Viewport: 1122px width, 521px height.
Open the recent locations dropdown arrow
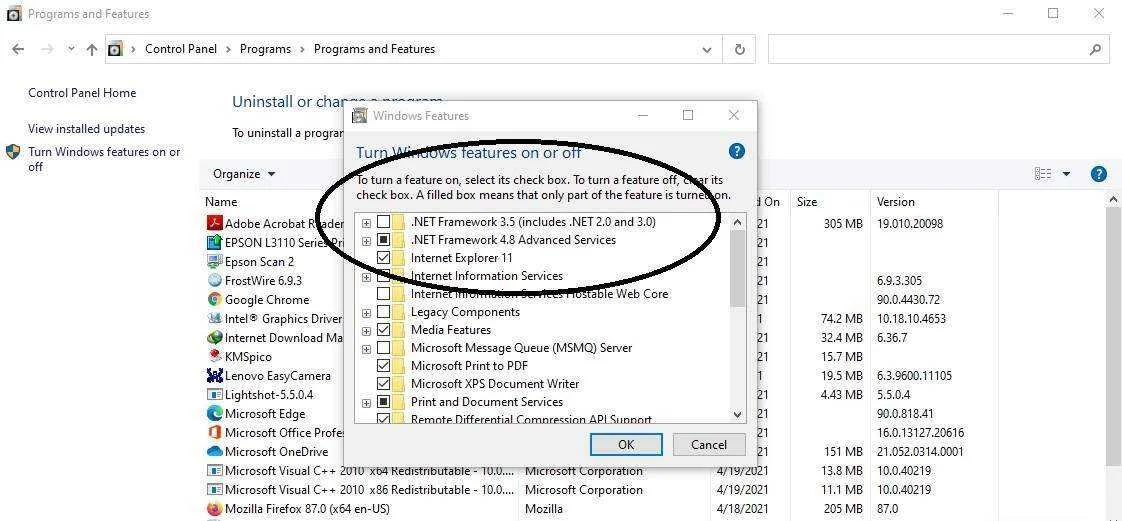point(70,49)
